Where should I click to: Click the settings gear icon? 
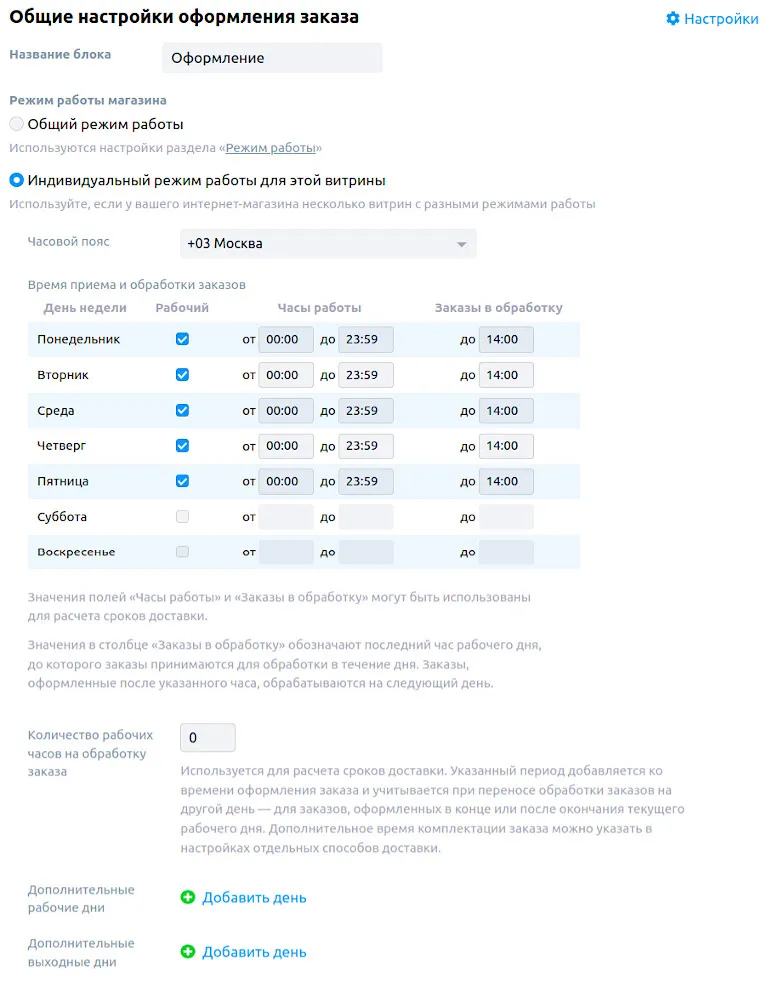pyautogui.click(x=673, y=19)
